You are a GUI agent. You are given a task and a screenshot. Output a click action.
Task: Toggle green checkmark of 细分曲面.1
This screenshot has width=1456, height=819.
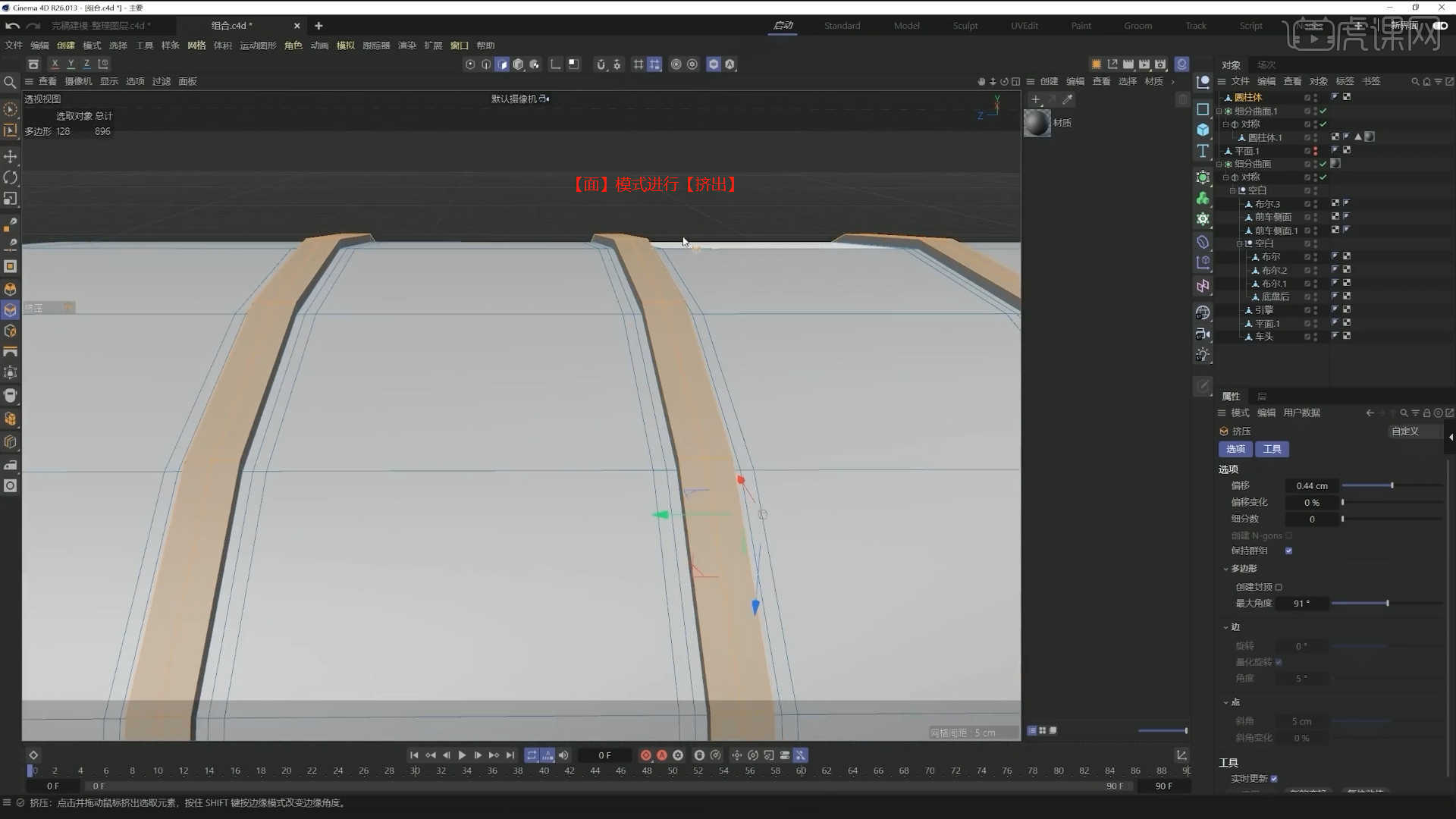1323,111
